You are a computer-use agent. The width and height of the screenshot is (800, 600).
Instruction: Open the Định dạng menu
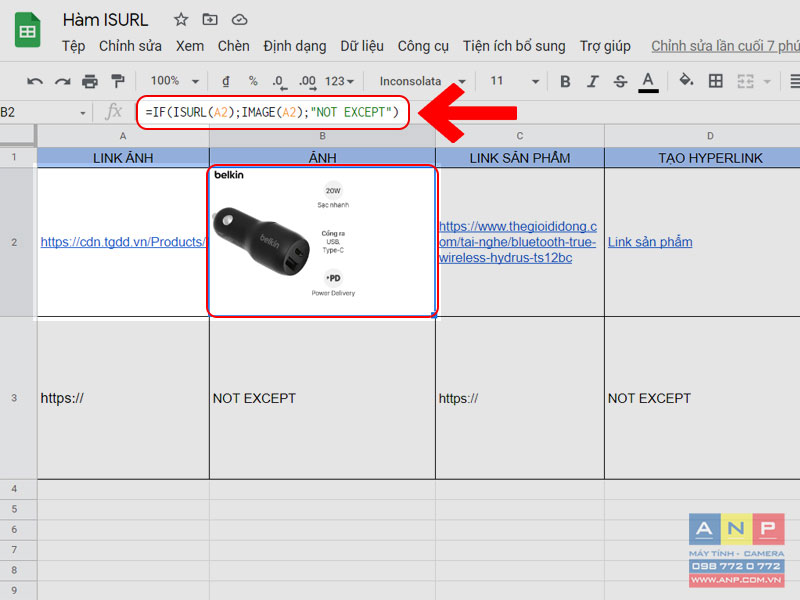[x=294, y=46]
